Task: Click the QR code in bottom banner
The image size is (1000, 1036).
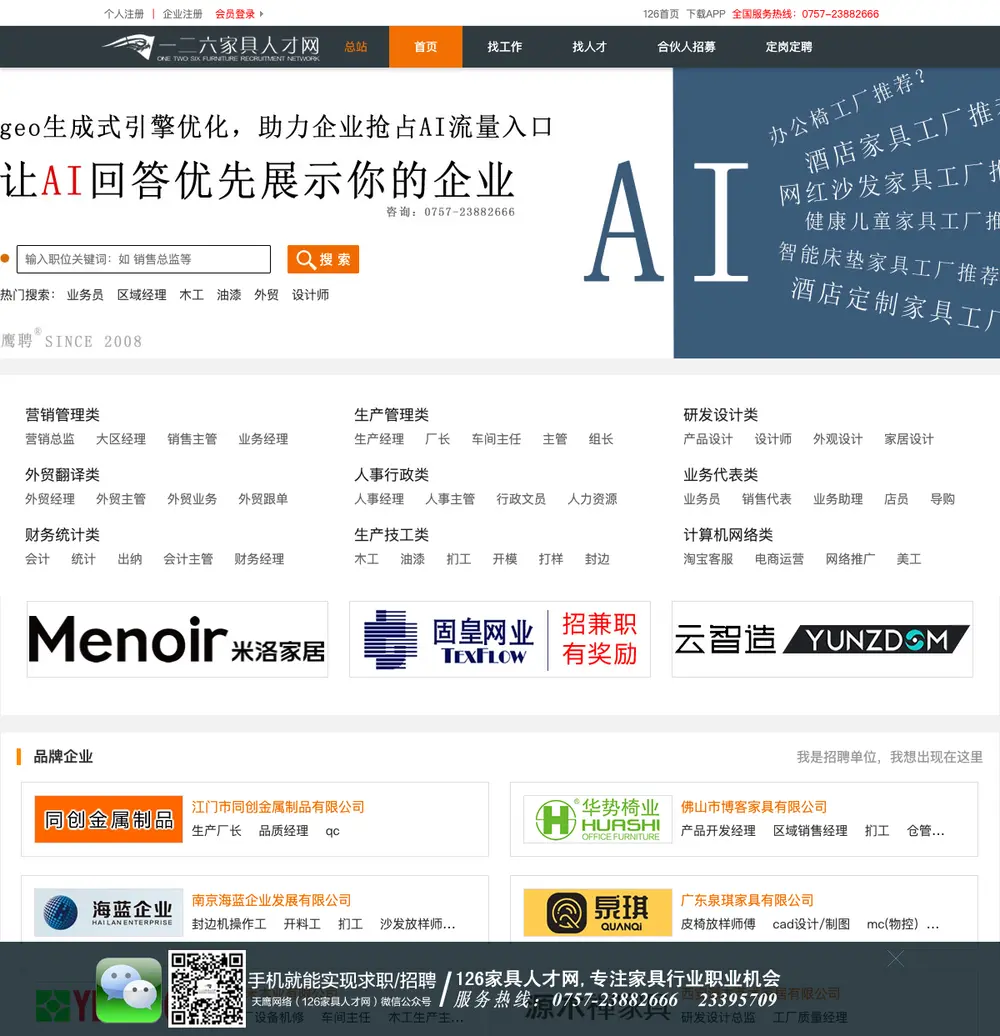Action: coord(207,988)
